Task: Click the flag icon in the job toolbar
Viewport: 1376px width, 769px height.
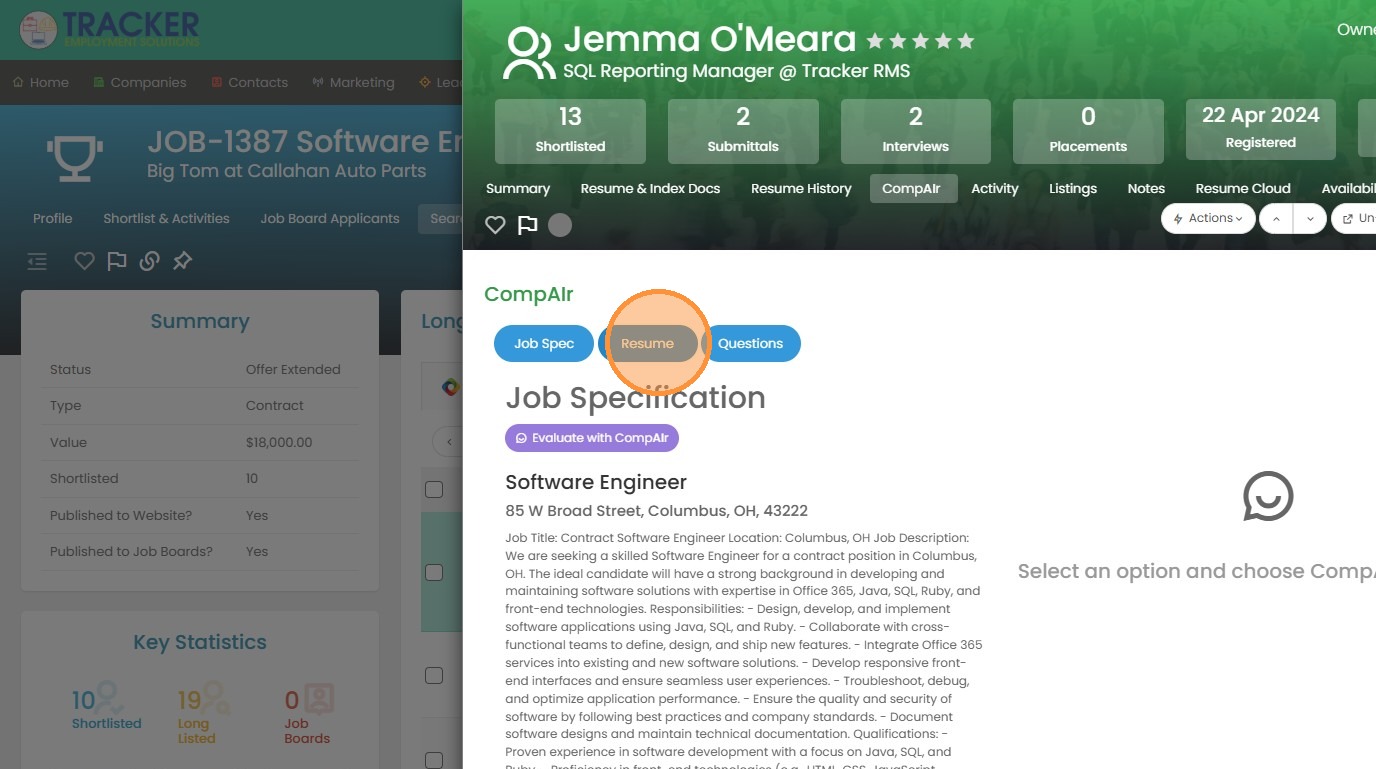Action: (x=117, y=261)
